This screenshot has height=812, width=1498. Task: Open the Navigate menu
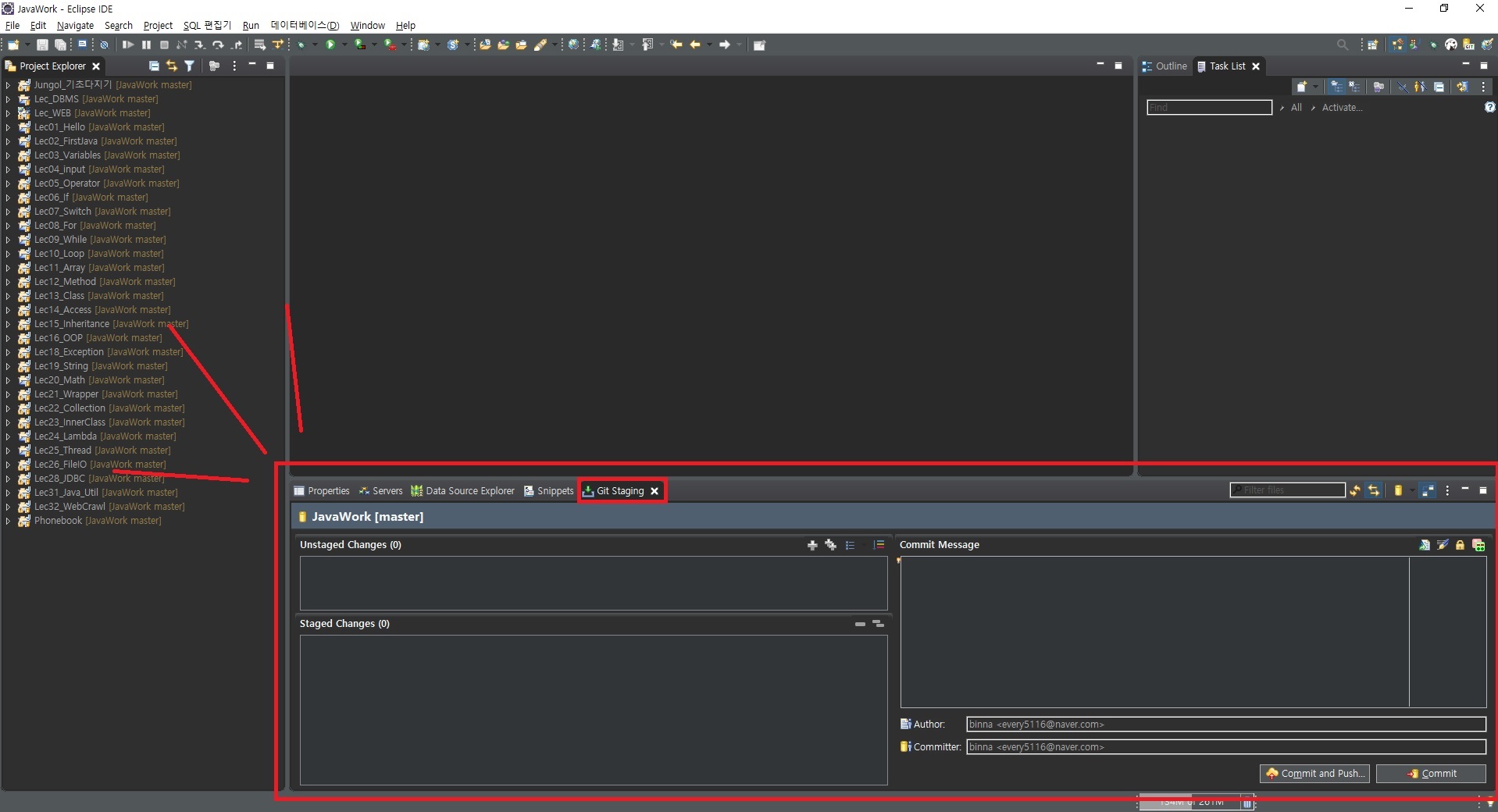(x=75, y=25)
